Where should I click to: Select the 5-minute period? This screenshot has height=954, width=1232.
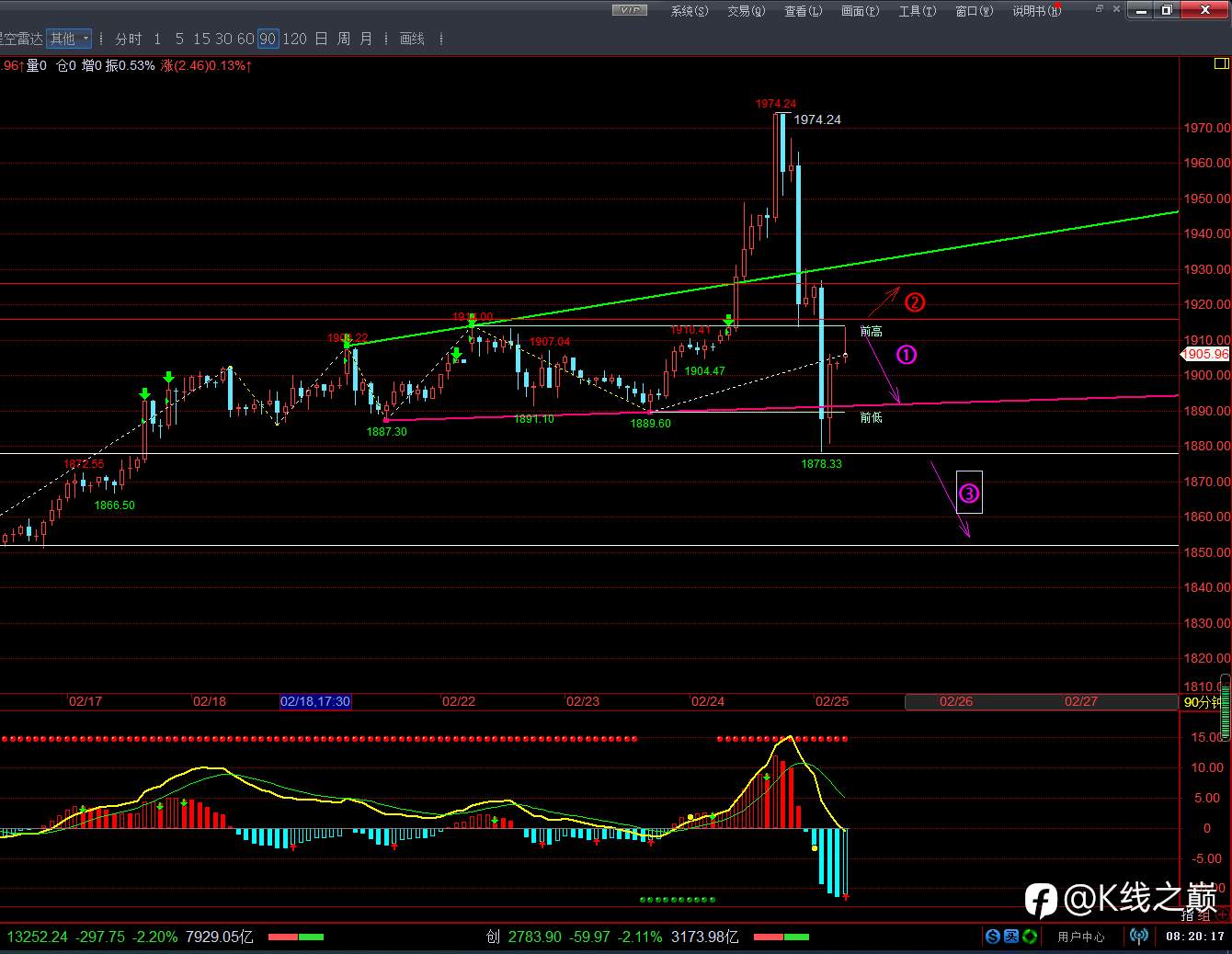pos(179,39)
